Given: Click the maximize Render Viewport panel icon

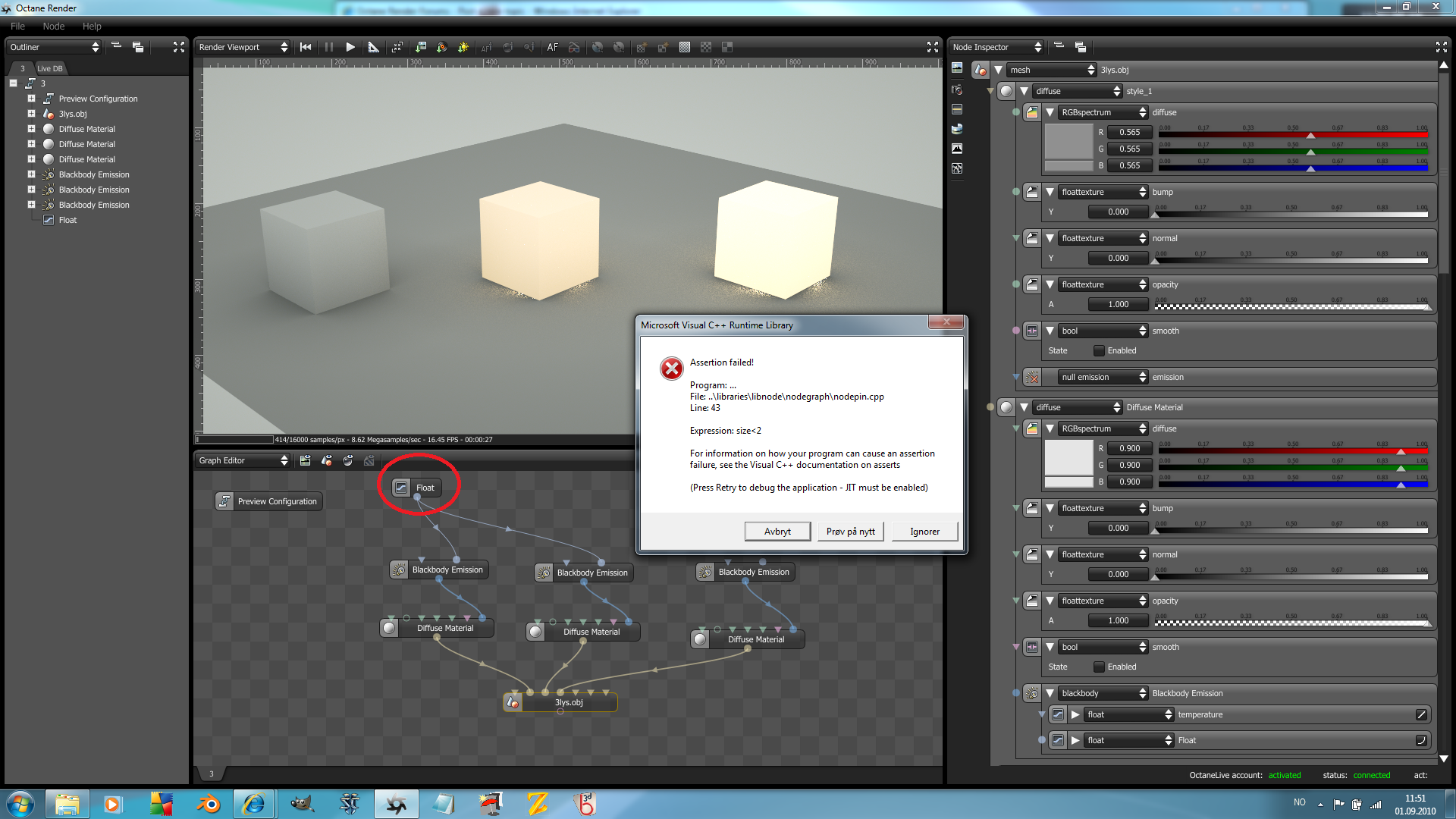Looking at the screenshot, I should coord(933,47).
